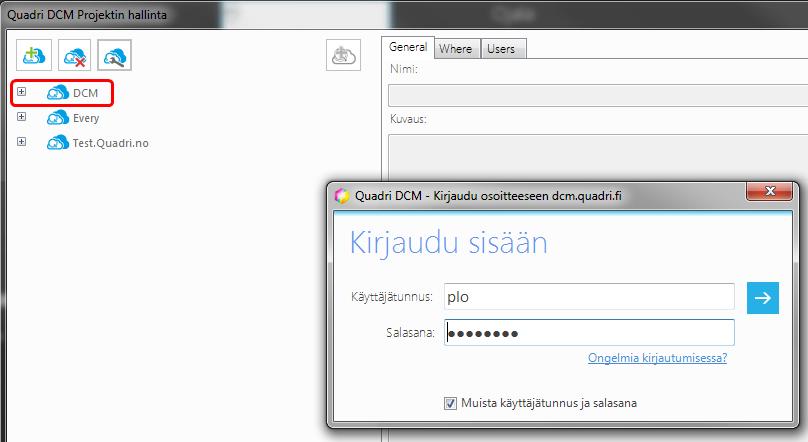Screen dimensions: 808x442
Task: Click the Salasana: label
Action: [x=410, y=333]
